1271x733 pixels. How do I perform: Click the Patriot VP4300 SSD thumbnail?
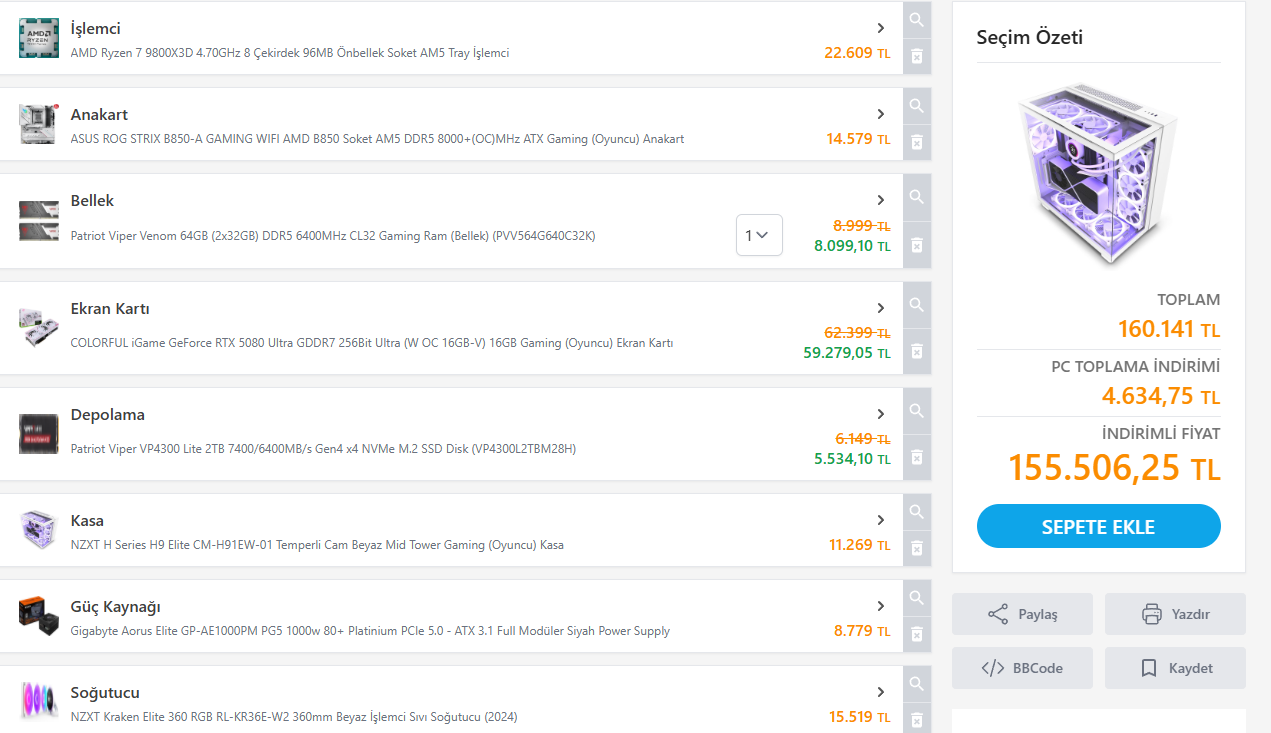(38, 434)
